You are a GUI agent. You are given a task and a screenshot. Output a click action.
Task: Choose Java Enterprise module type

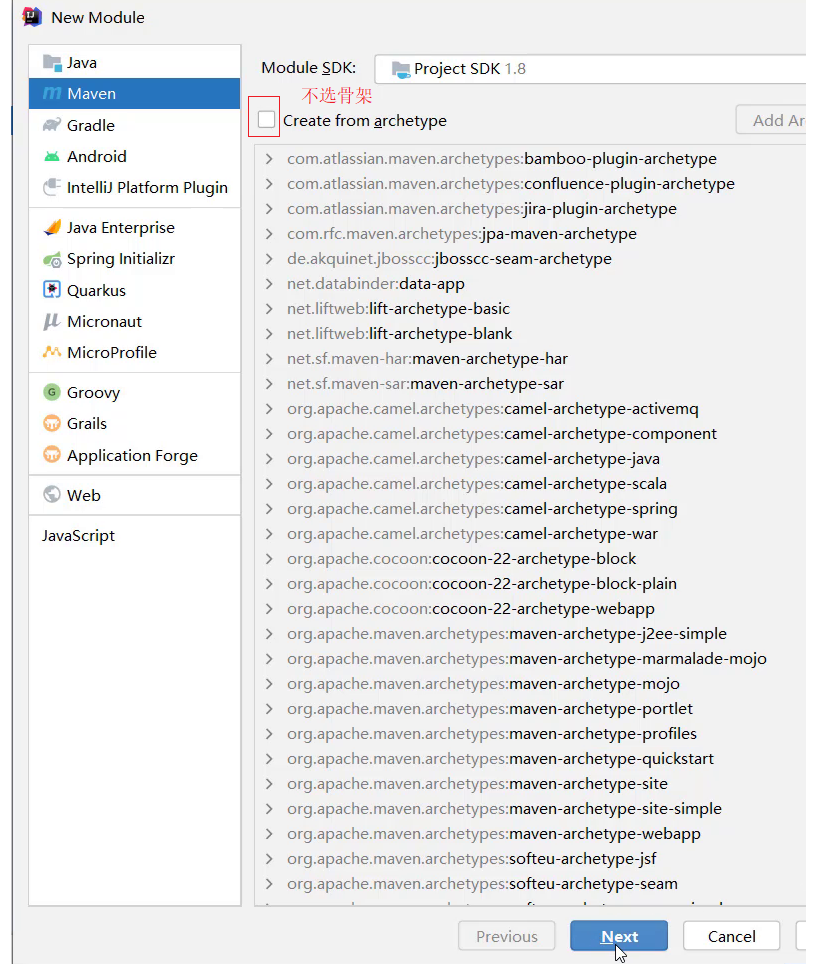(134, 227)
